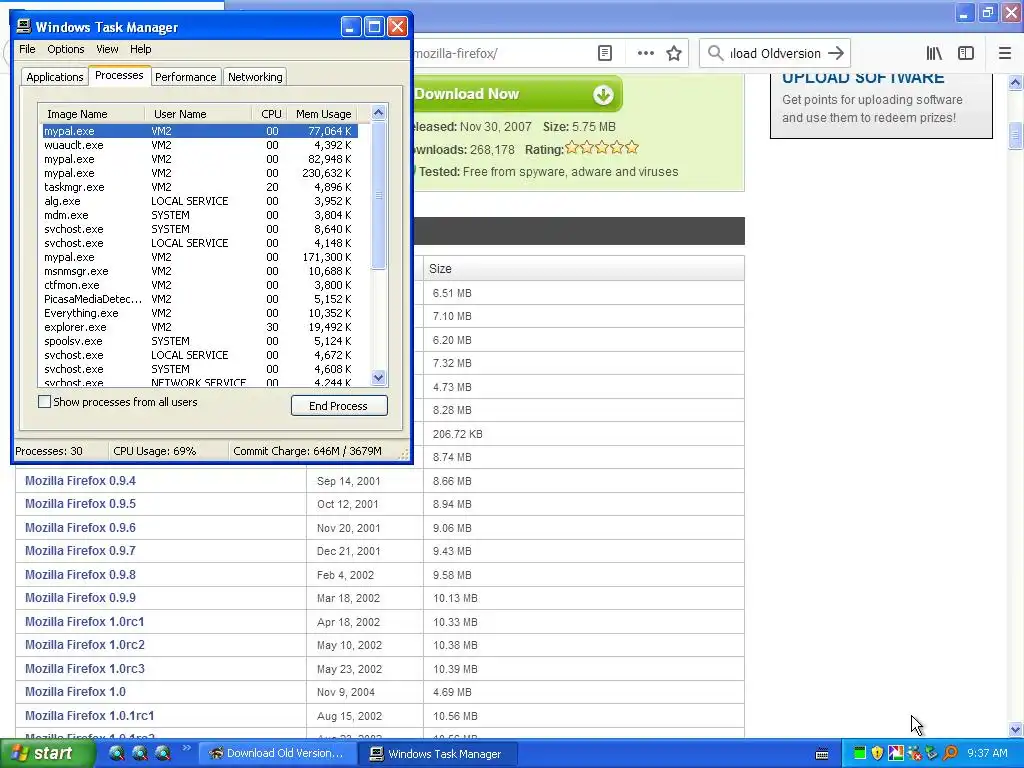Click the security shield tray icon

tap(877, 753)
